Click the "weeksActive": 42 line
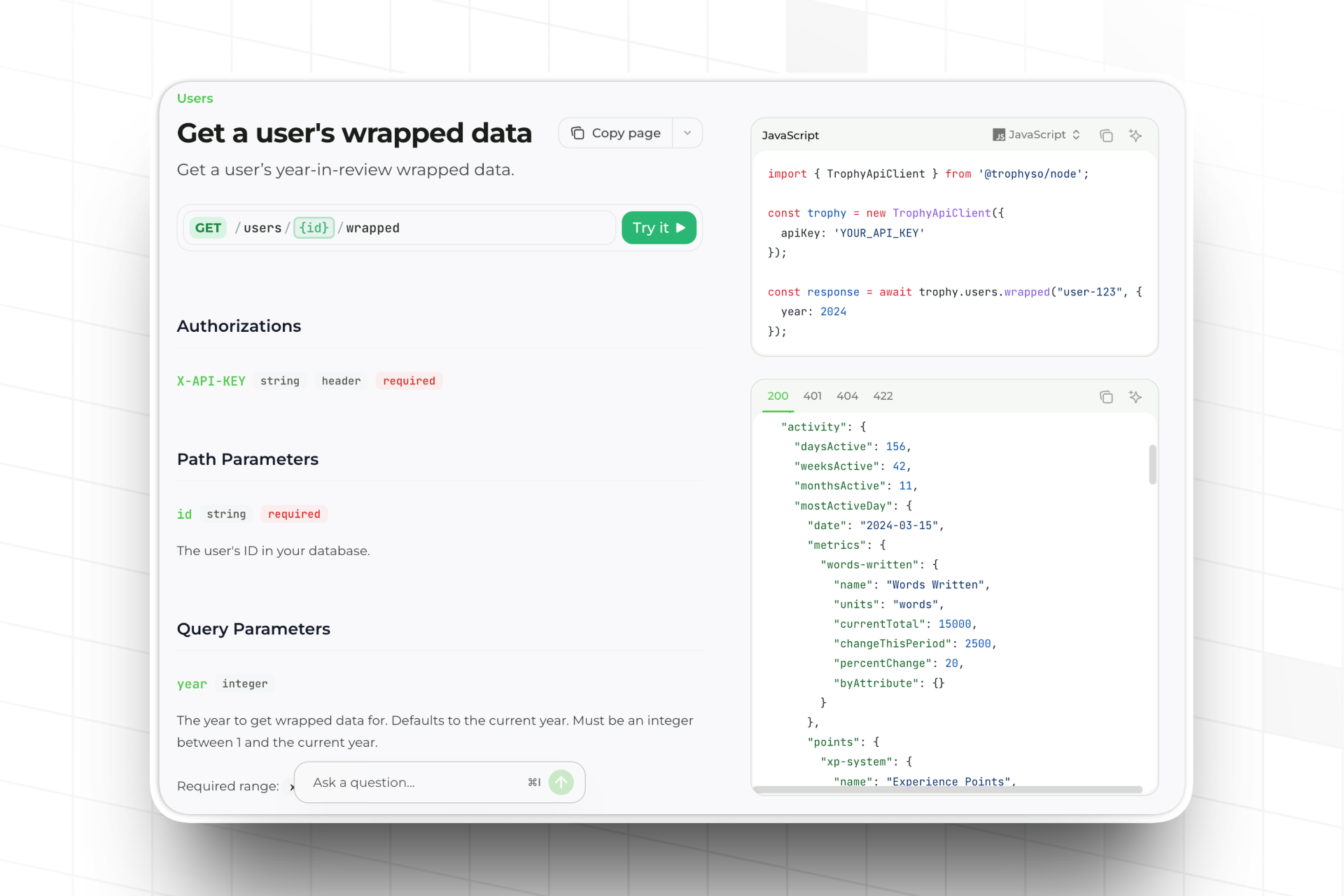This screenshot has height=896, width=1344. tap(852, 466)
